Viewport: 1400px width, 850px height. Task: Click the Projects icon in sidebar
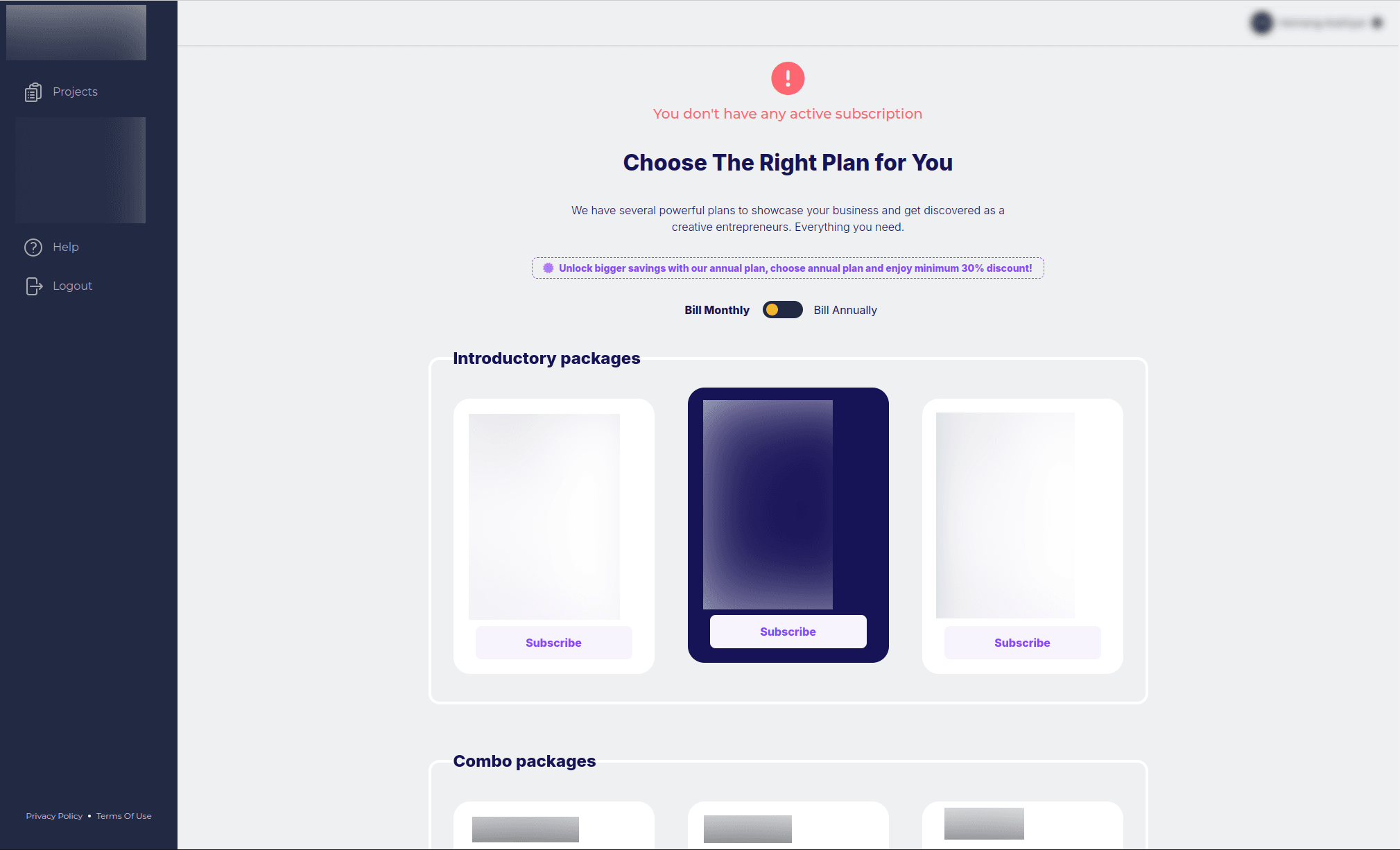[x=32, y=91]
